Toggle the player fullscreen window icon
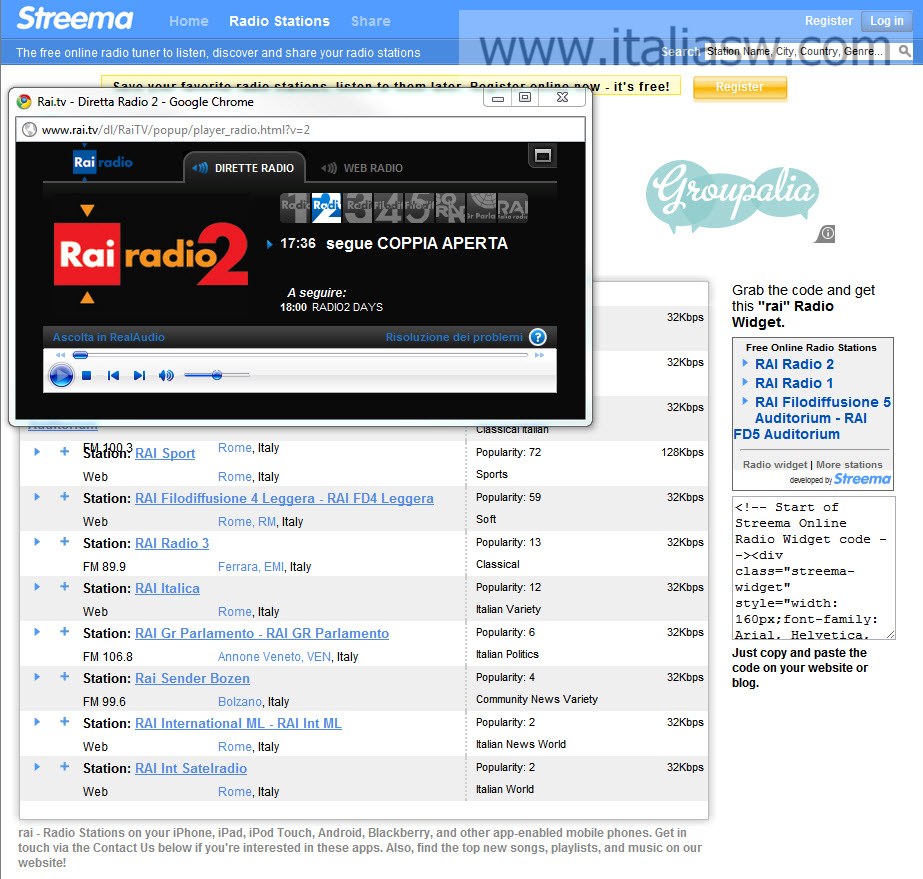The height and width of the screenshot is (879, 923). coord(542,155)
